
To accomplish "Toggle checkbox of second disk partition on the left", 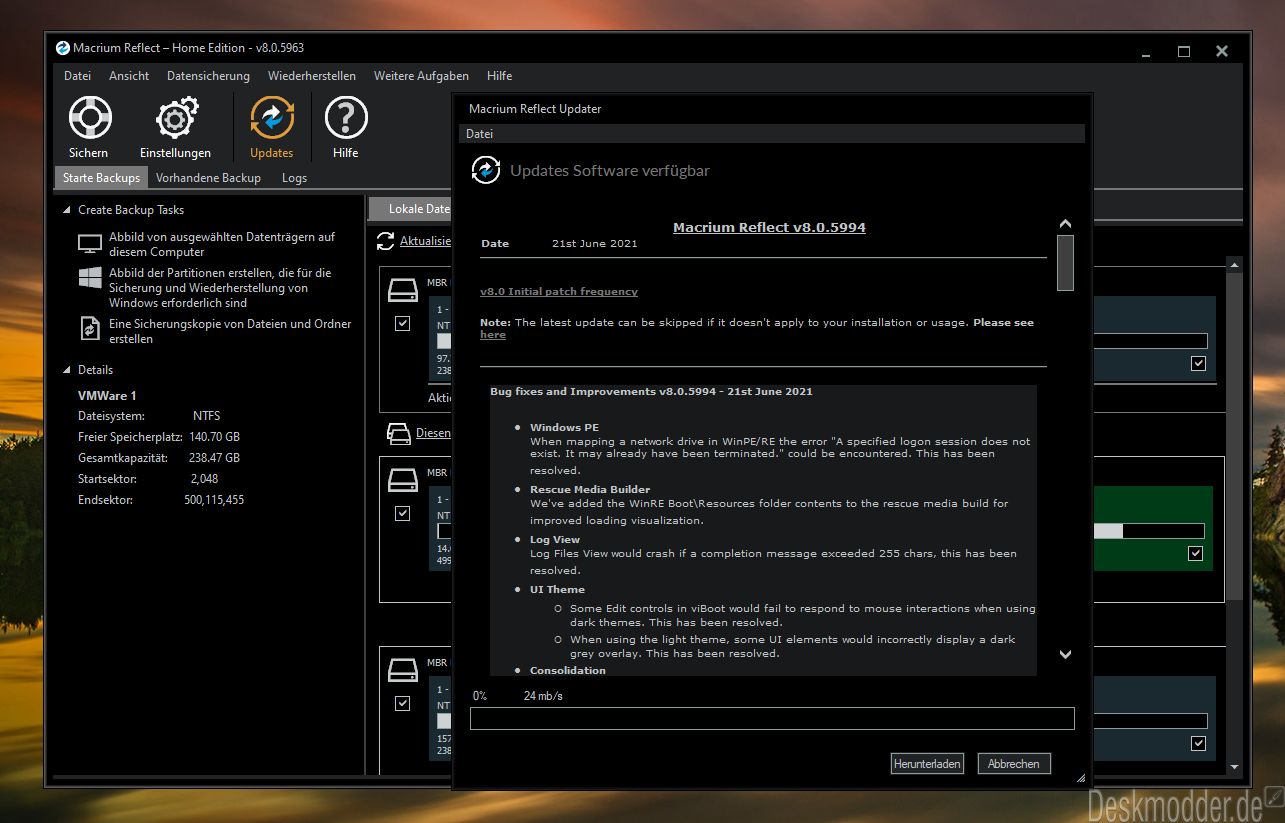I will 402,513.
